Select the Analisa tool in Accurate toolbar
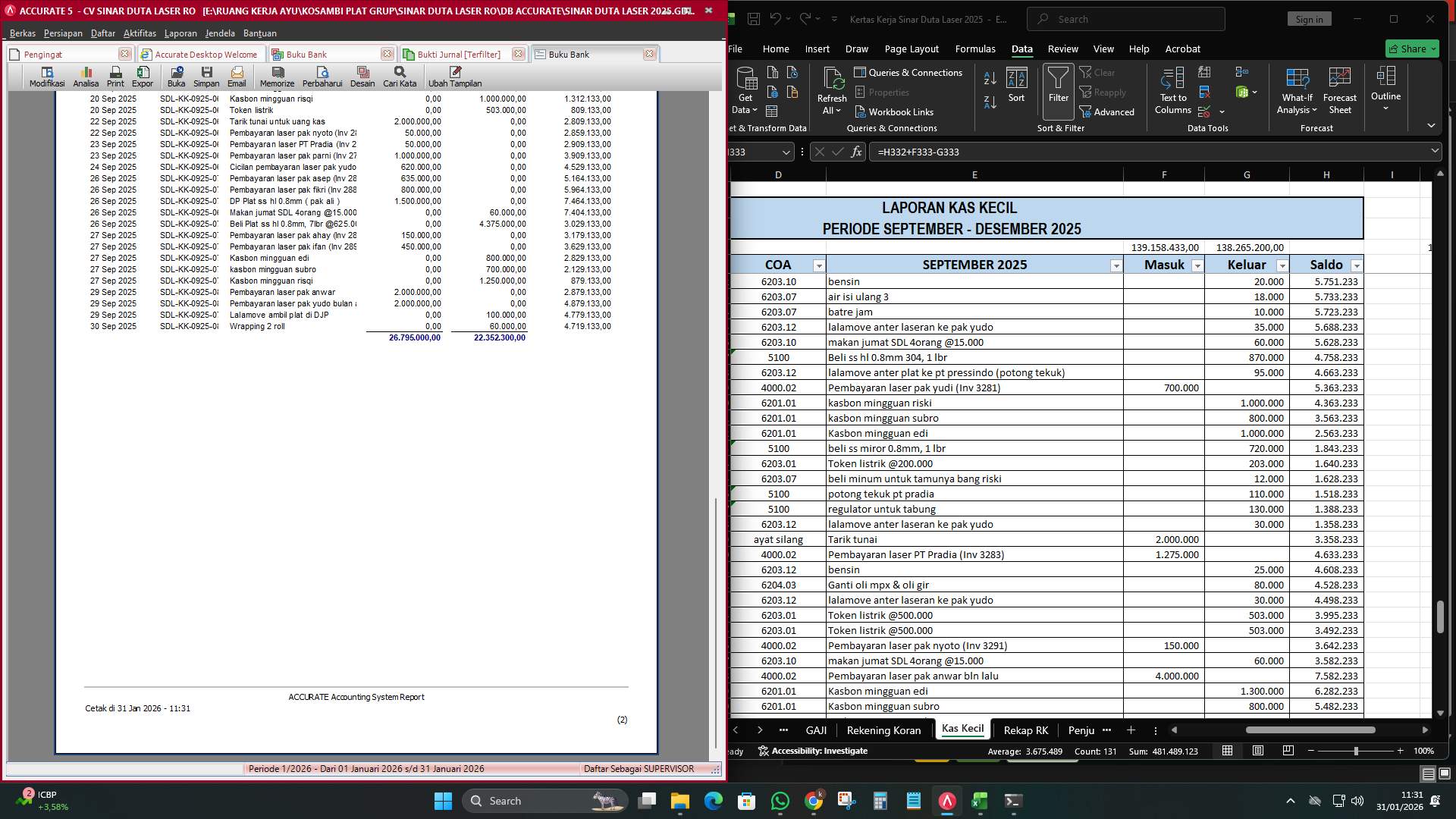The width and height of the screenshot is (1456, 819). (86, 76)
